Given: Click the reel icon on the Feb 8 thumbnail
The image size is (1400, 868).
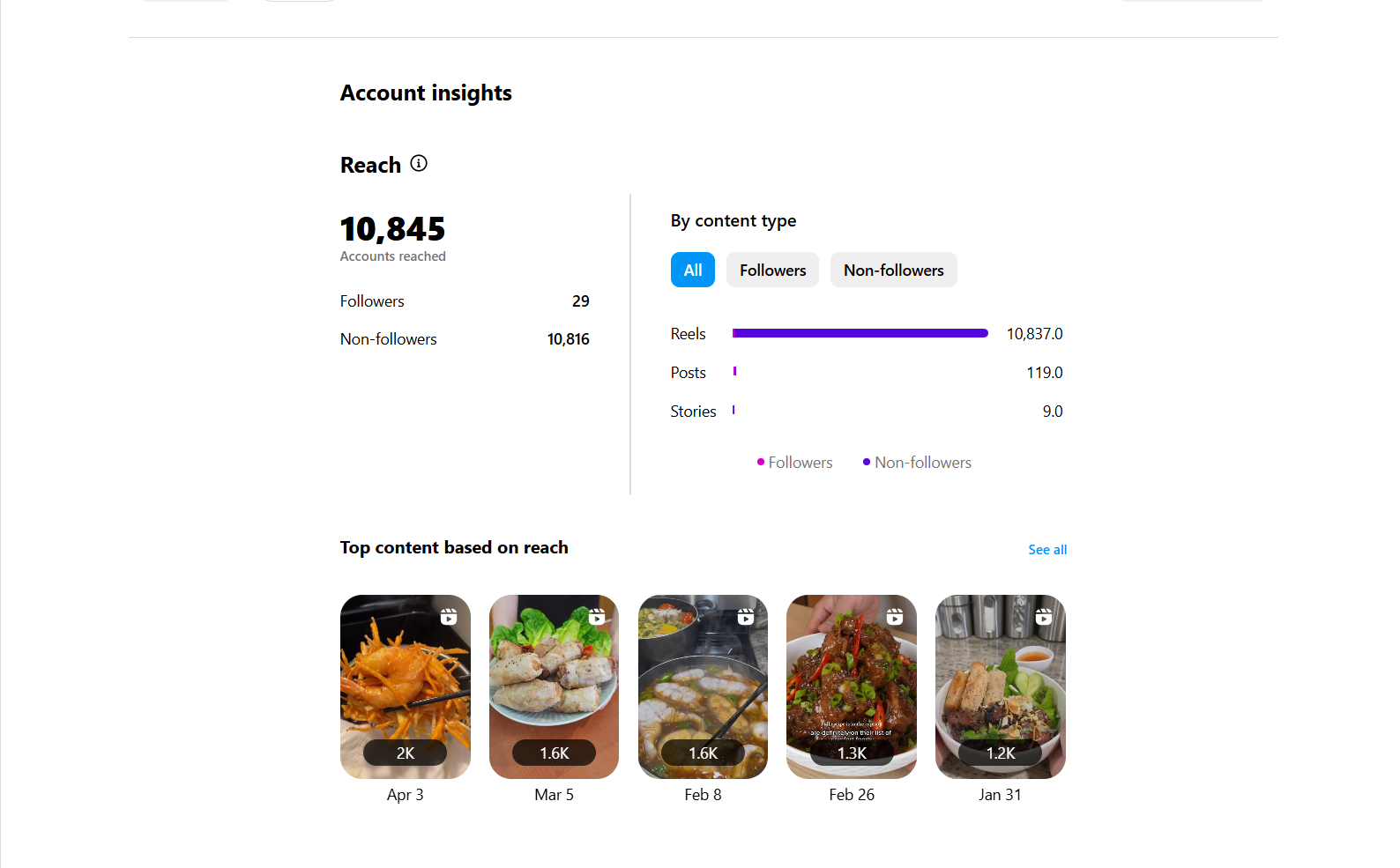Looking at the screenshot, I should coord(746,617).
